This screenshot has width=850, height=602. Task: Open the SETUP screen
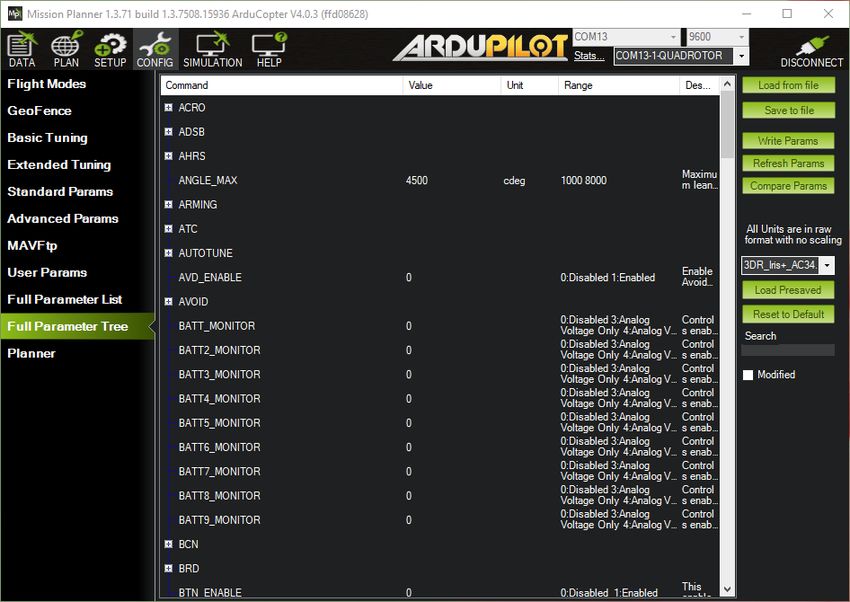[110, 50]
